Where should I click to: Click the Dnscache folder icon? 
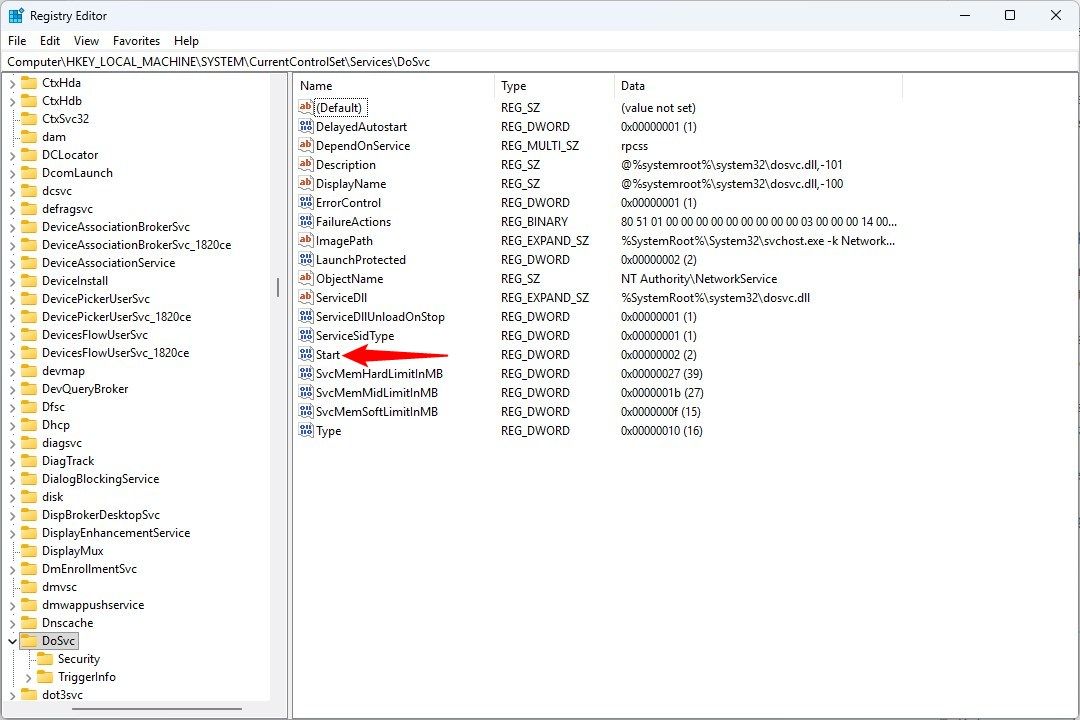29,623
